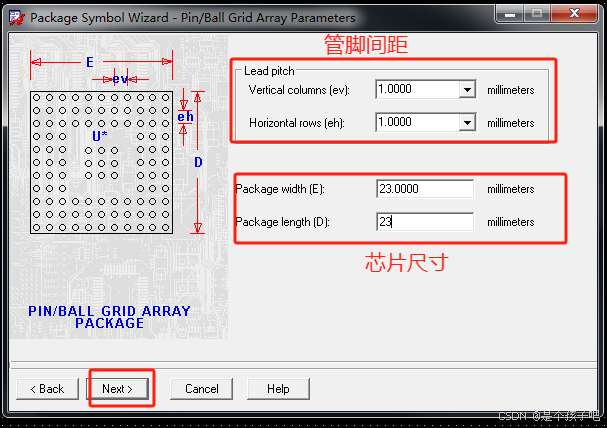
Task: Click 'millimeters' beside Horizontal rows
Action: 511,123
